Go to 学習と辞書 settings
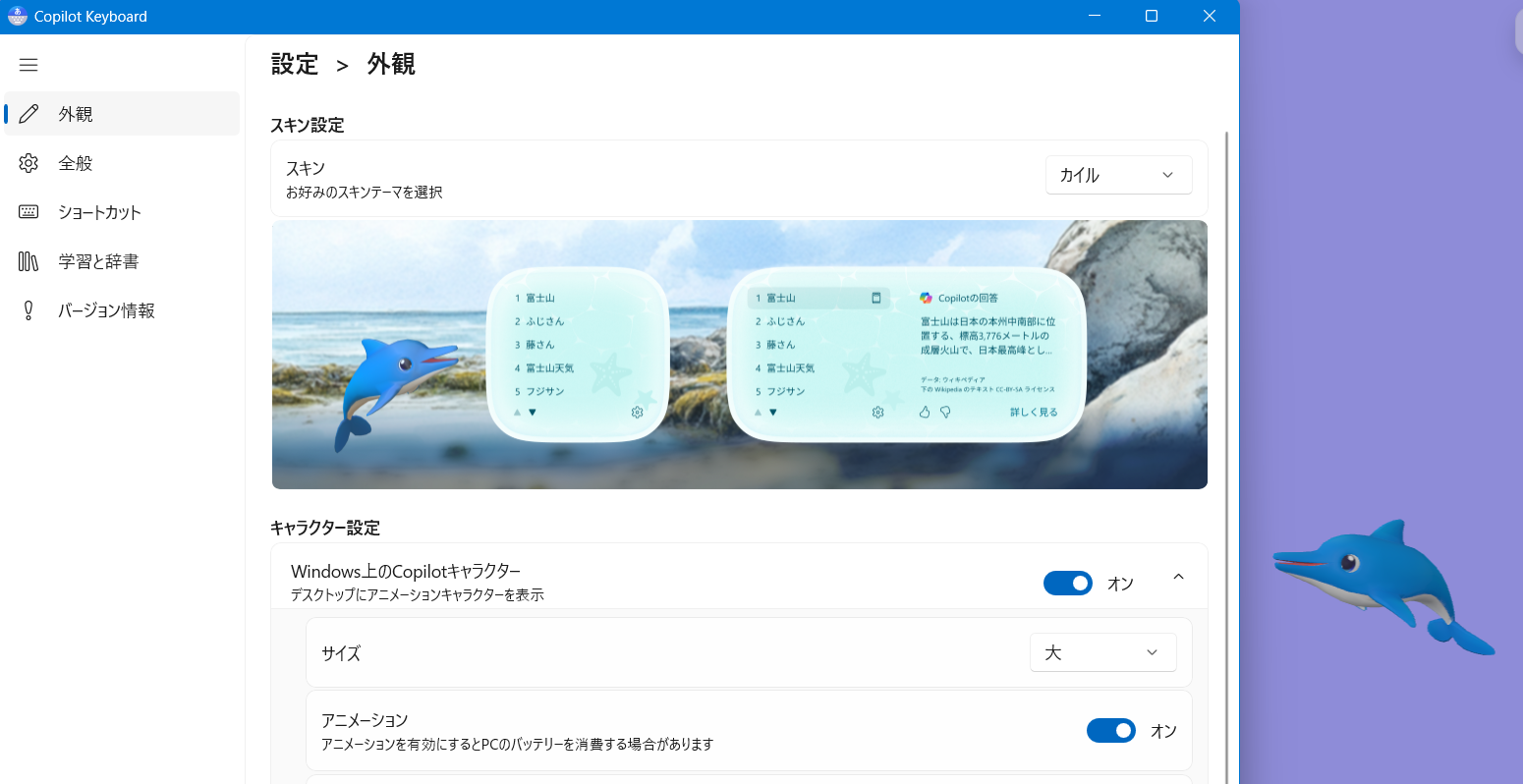 122,261
